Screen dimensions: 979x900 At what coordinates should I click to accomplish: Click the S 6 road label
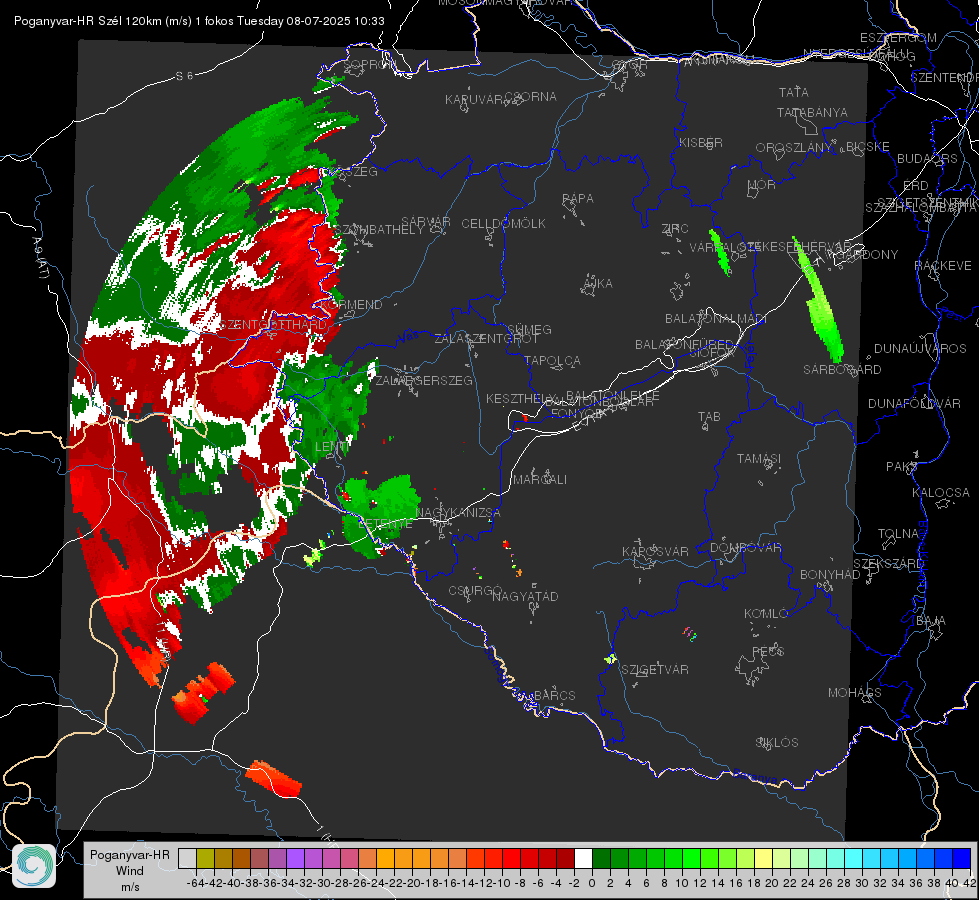184,76
